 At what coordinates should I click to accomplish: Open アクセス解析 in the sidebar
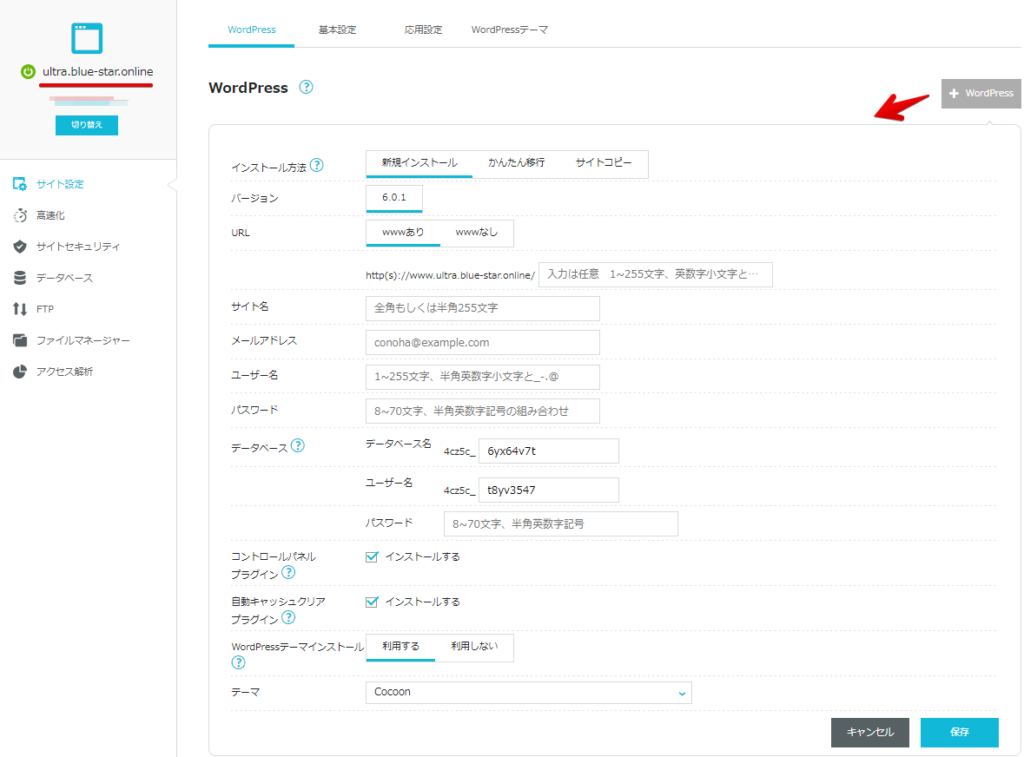[64, 372]
